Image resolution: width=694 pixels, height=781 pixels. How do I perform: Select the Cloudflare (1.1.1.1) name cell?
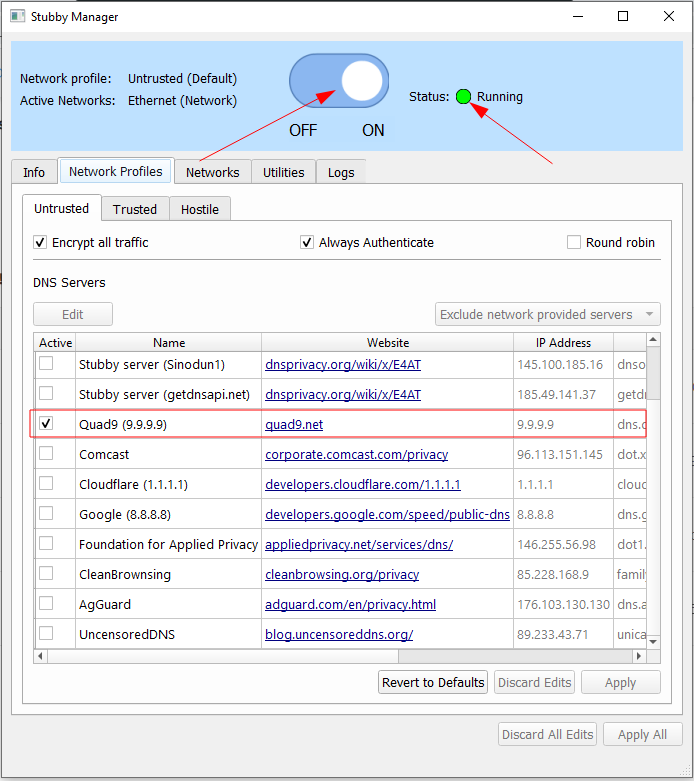click(168, 484)
